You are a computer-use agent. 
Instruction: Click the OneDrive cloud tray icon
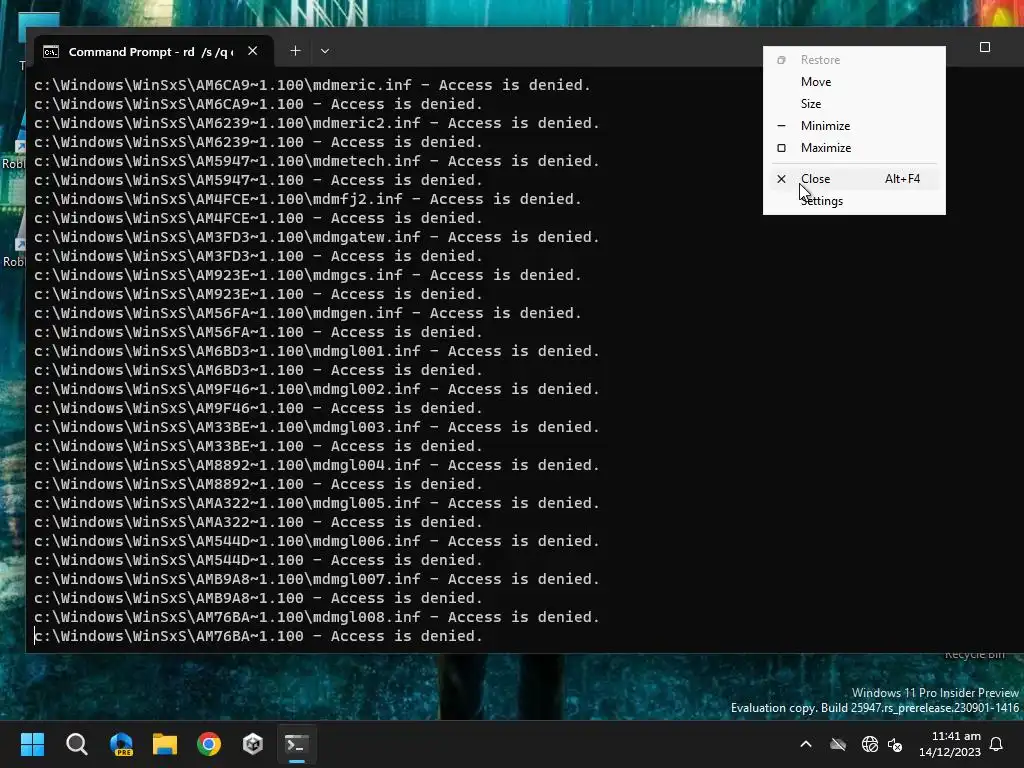[x=838, y=744]
